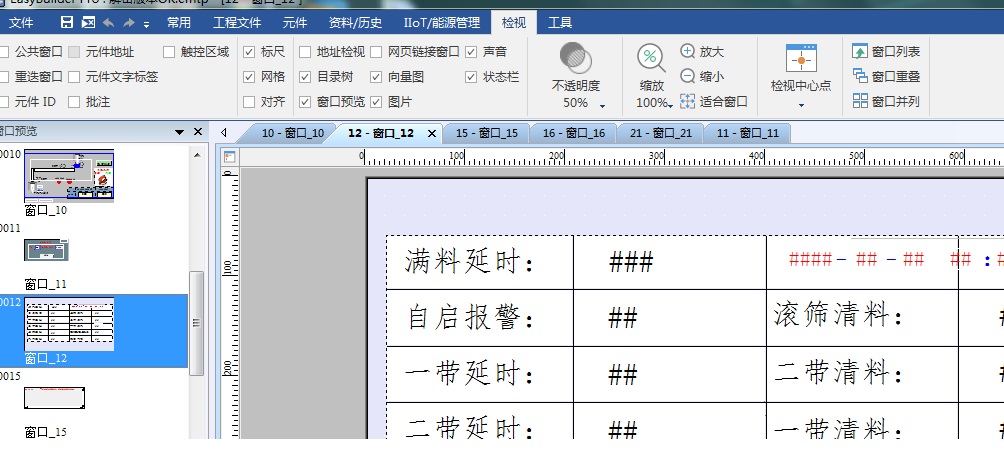Select the 窗口_10 preview thumbnail
Screen dimensions: 1004x460
pos(69,176)
